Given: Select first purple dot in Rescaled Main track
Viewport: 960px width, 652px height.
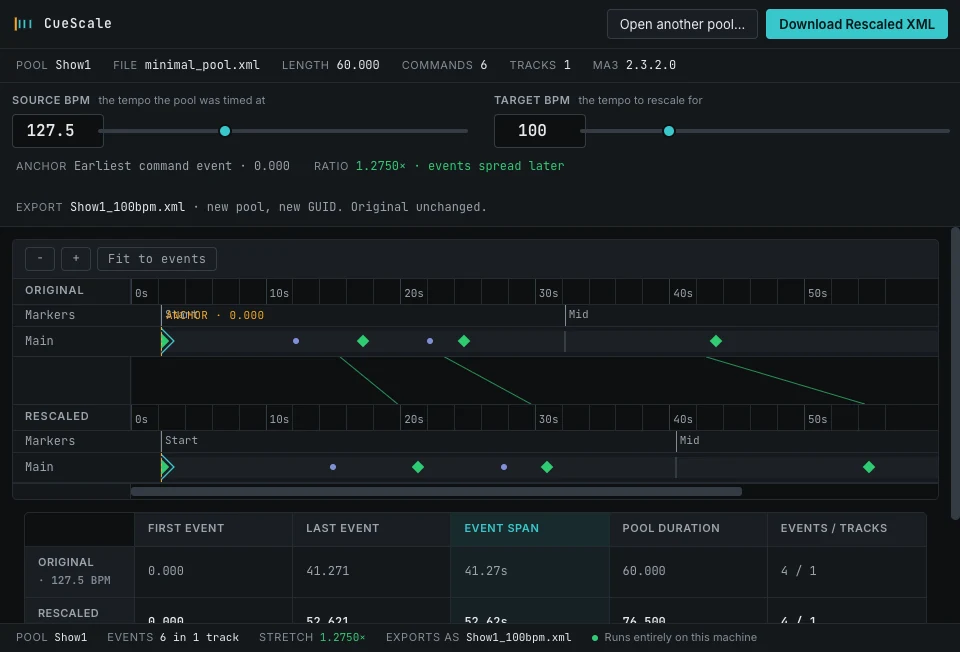Looking at the screenshot, I should click(333, 467).
